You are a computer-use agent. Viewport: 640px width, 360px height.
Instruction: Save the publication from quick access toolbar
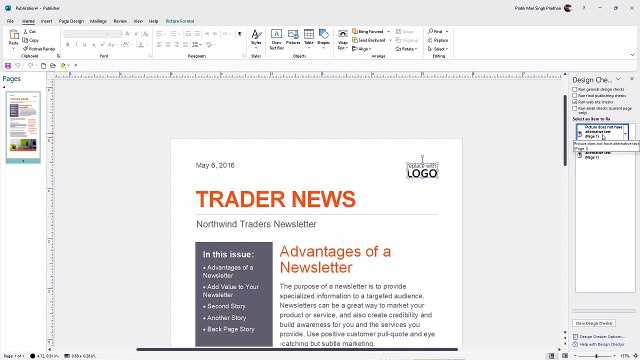(x=8, y=65)
